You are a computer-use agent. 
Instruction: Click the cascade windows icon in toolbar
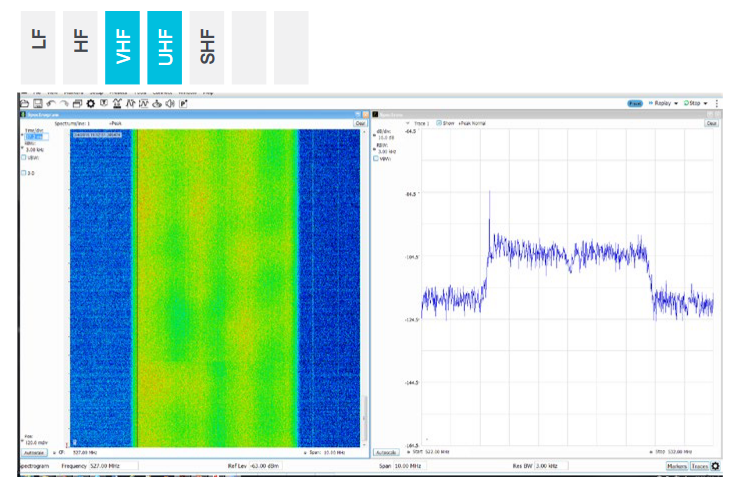[x=77, y=103]
